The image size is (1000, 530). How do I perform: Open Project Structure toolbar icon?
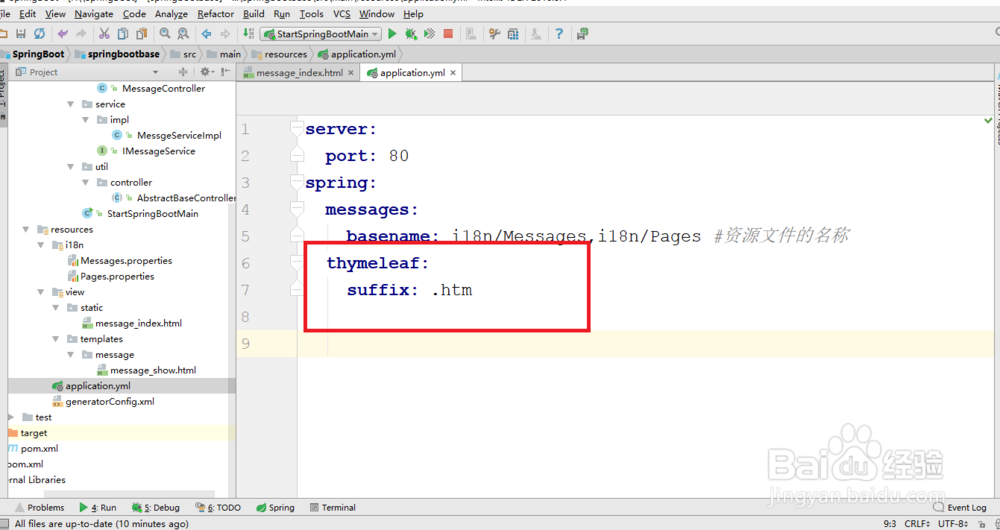pyautogui.click(x=513, y=34)
